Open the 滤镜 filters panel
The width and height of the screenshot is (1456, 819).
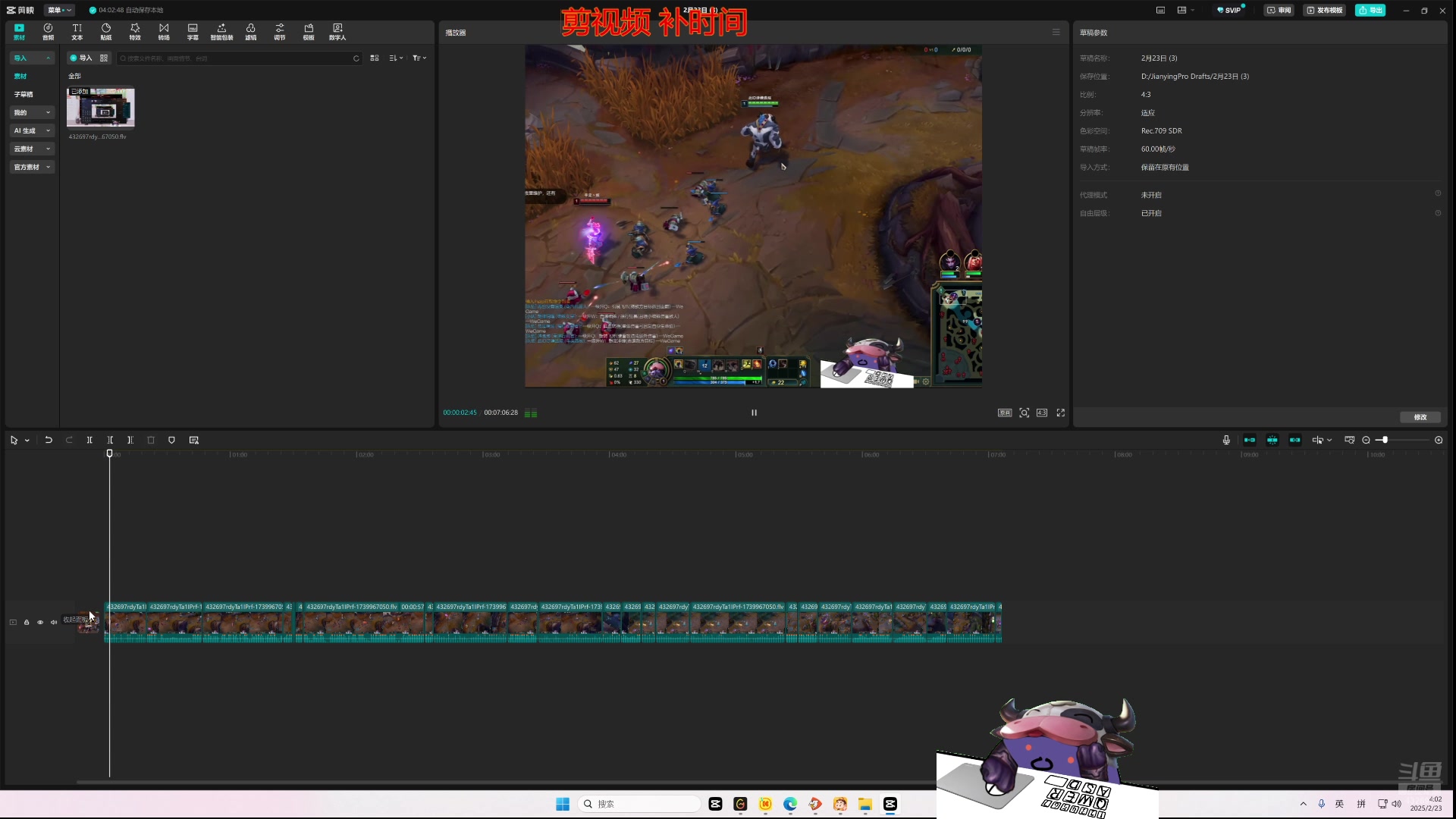[250, 31]
